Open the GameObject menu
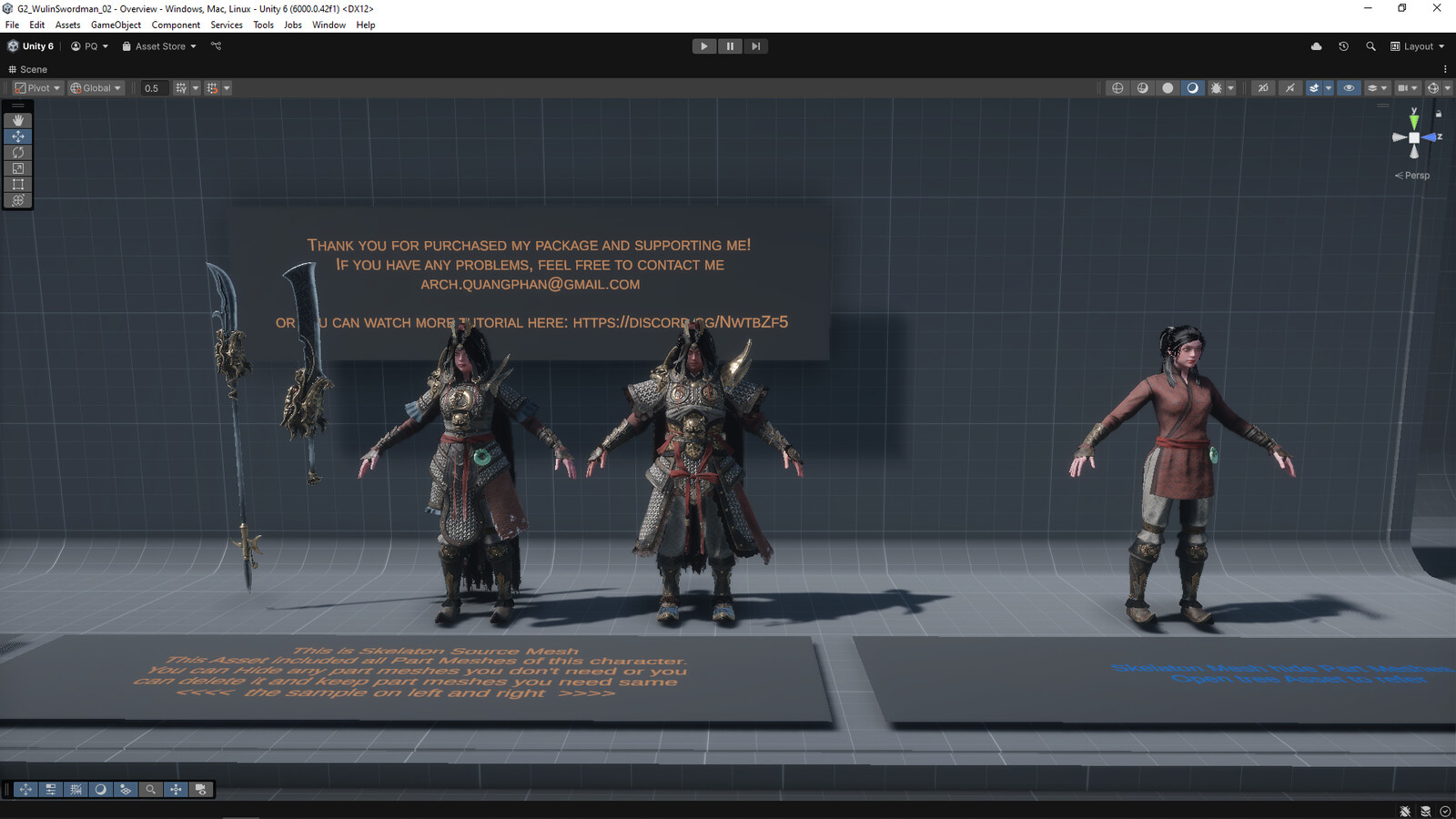Image resolution: width=1456 pixels, height=819 pixels. tap(116, 25)
